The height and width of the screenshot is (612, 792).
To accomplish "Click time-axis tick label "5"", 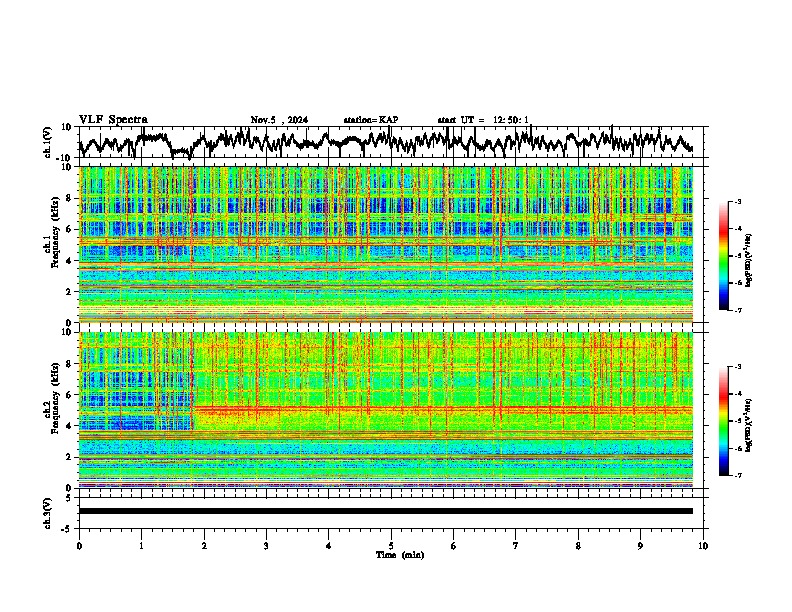I will point(391,546).
